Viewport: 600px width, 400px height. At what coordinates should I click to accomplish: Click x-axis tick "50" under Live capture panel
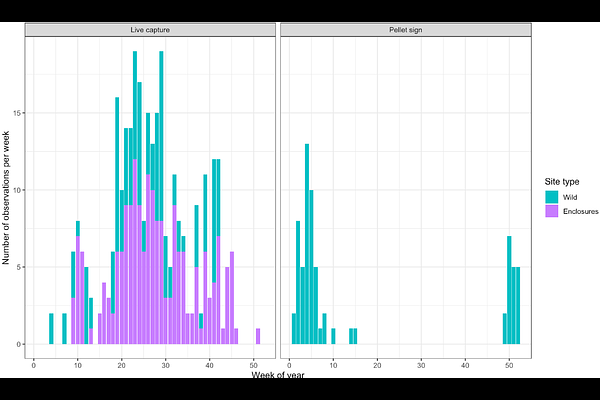tap(254, 364)
